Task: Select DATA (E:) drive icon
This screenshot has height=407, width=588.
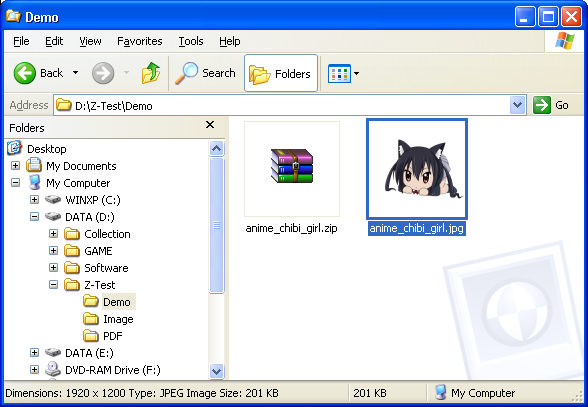Action: (53, 353)
